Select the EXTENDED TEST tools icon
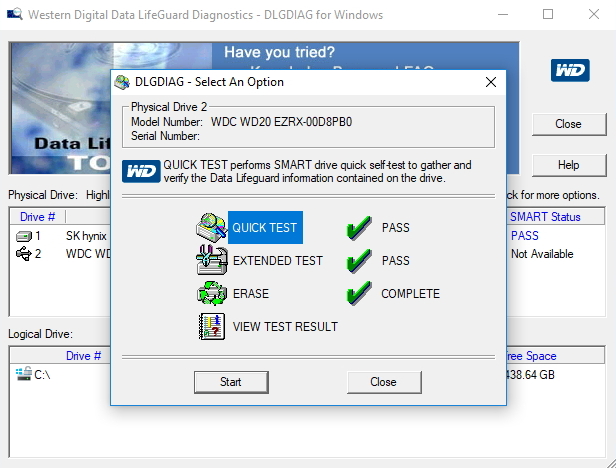Image resolution: width=616 pixels, height=468 pixels. 211,260
